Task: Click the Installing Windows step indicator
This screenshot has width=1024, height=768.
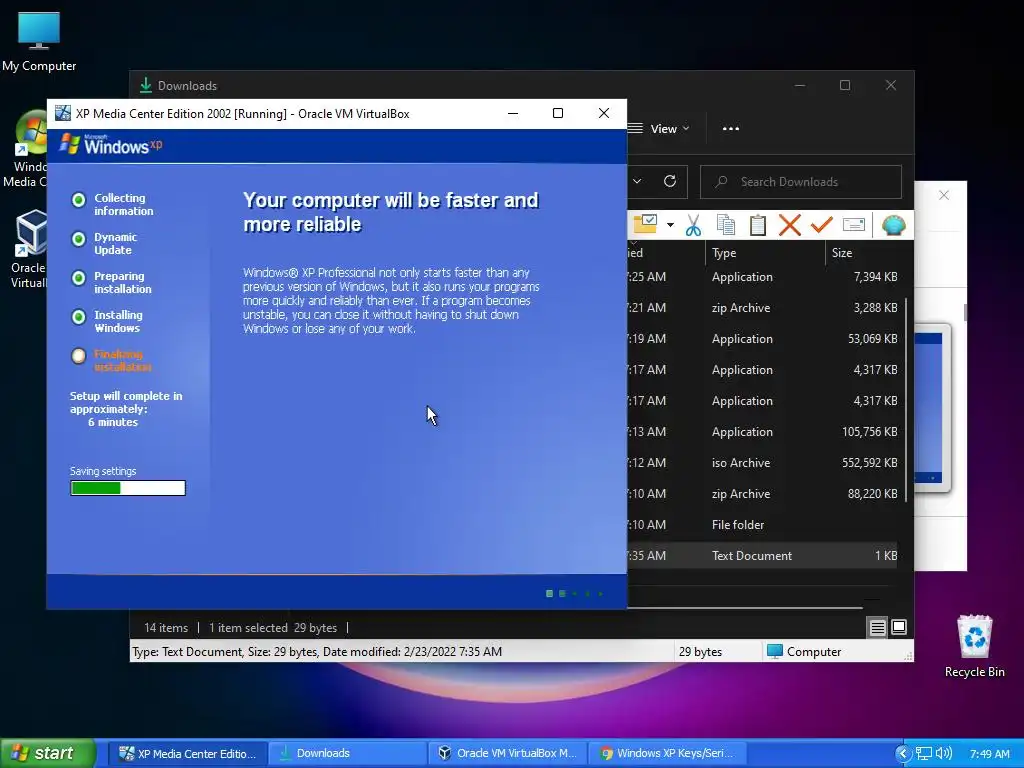Action: [x=78, y=317]
